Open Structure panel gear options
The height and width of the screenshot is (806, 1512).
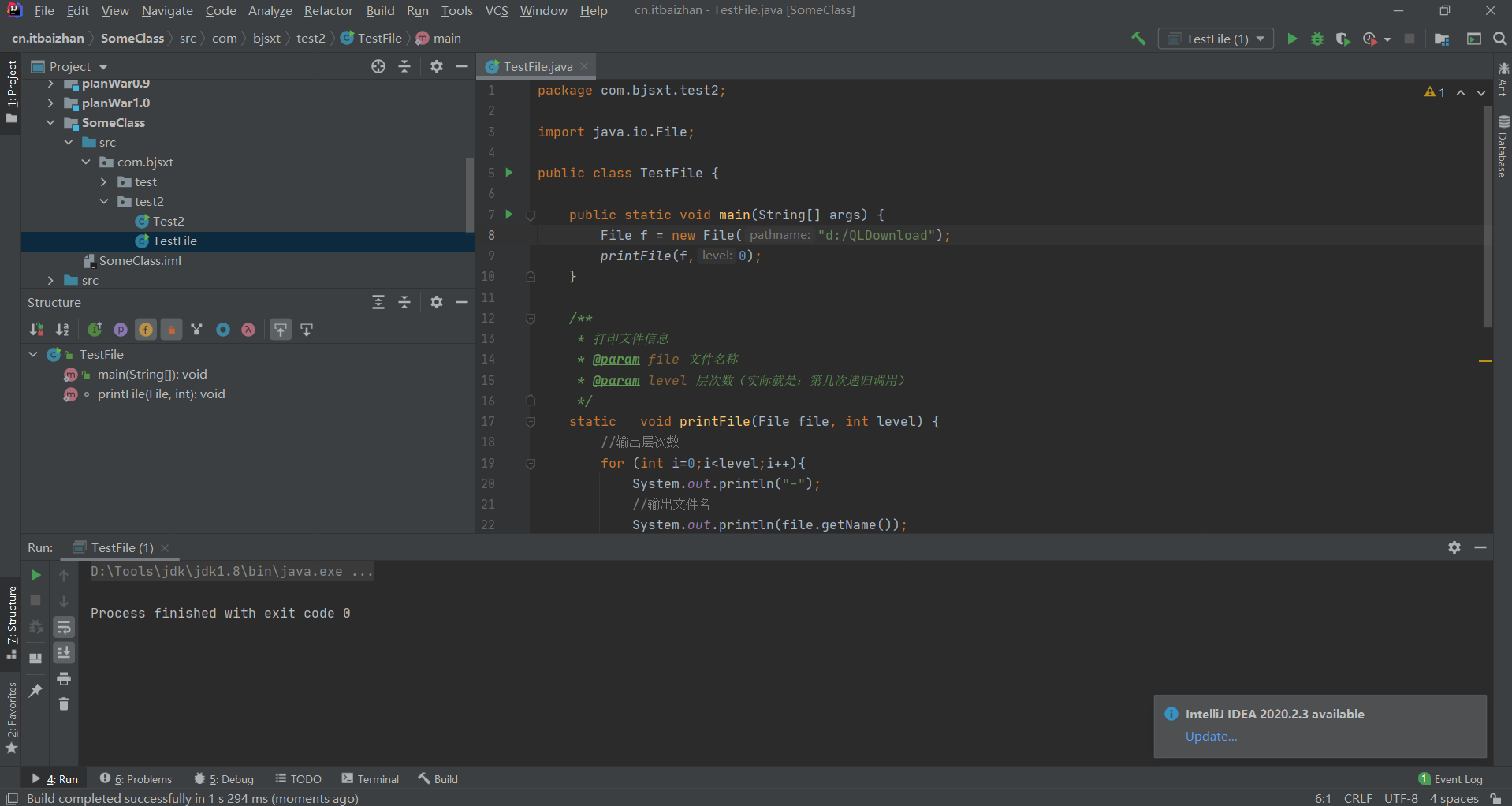[x=437, y=302]
